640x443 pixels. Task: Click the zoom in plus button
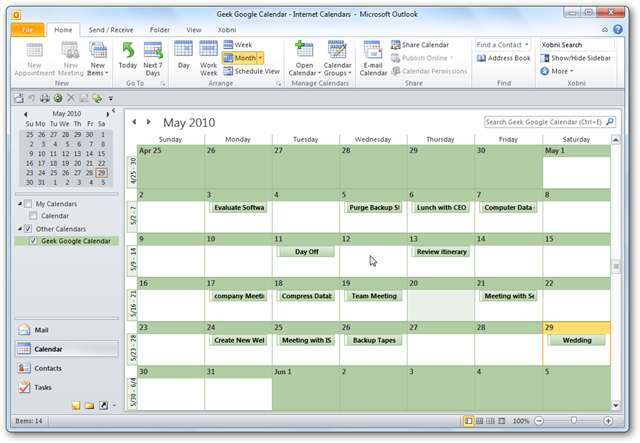point(608,421)
